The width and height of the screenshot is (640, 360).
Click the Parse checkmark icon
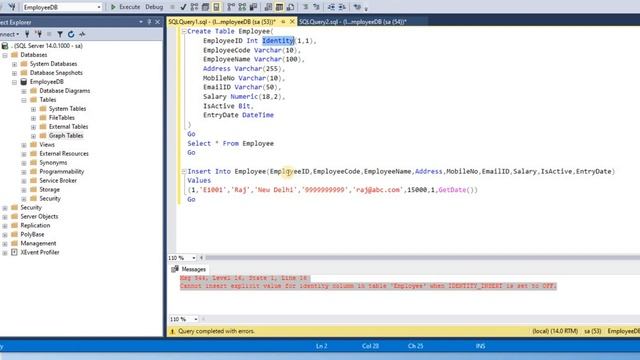[184, 7]
